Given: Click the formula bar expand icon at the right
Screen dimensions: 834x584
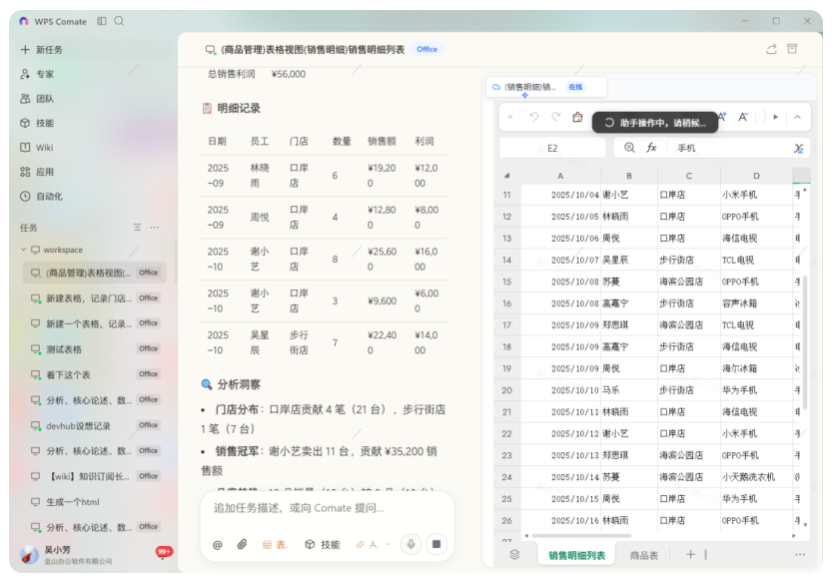Looking at the screenshot, I should click(798, 148).
